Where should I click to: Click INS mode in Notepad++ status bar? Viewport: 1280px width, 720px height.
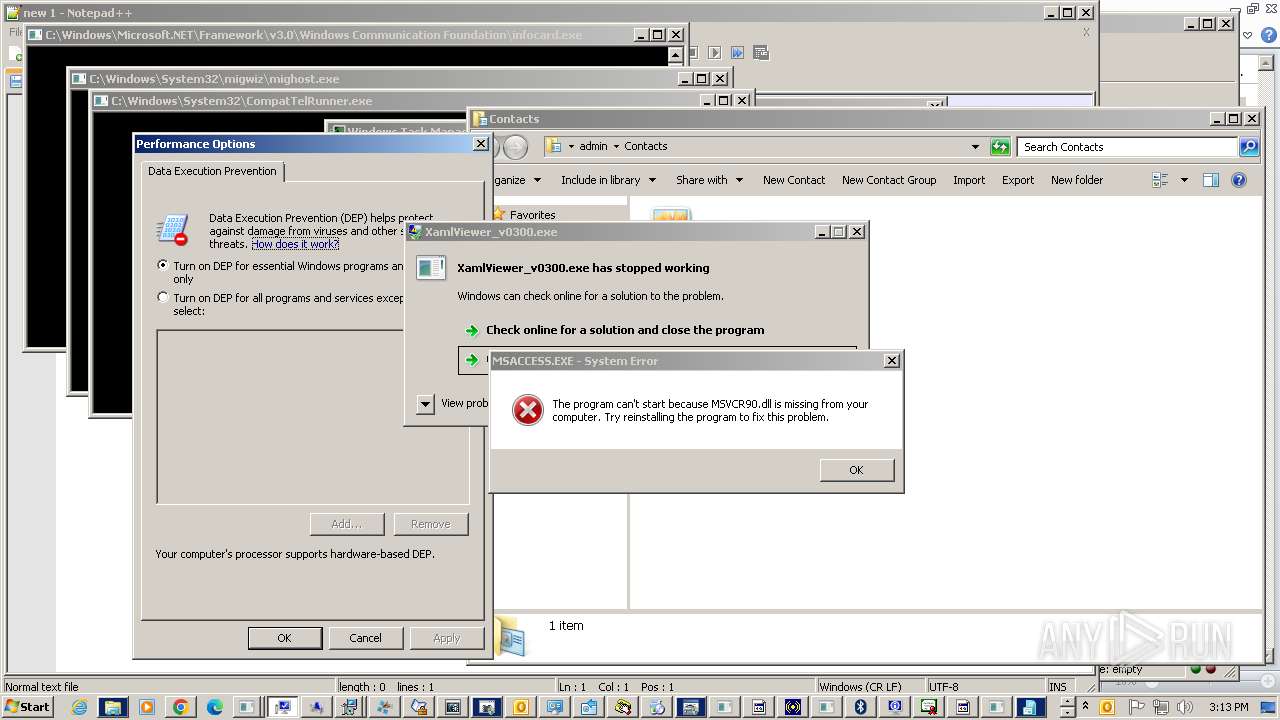[x=1057, y=687]
